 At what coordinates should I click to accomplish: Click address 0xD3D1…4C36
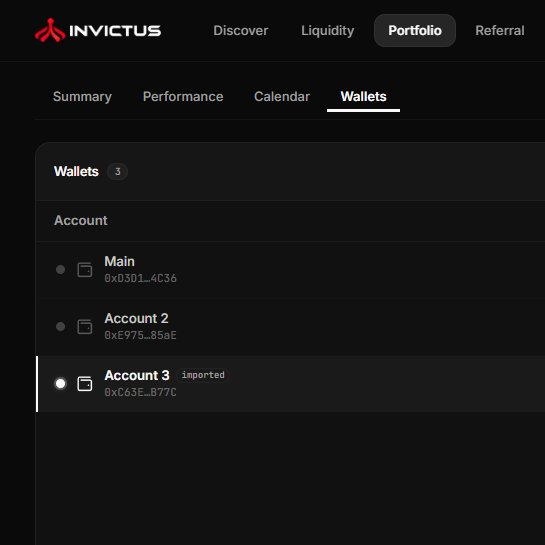[x=140, y=278]
